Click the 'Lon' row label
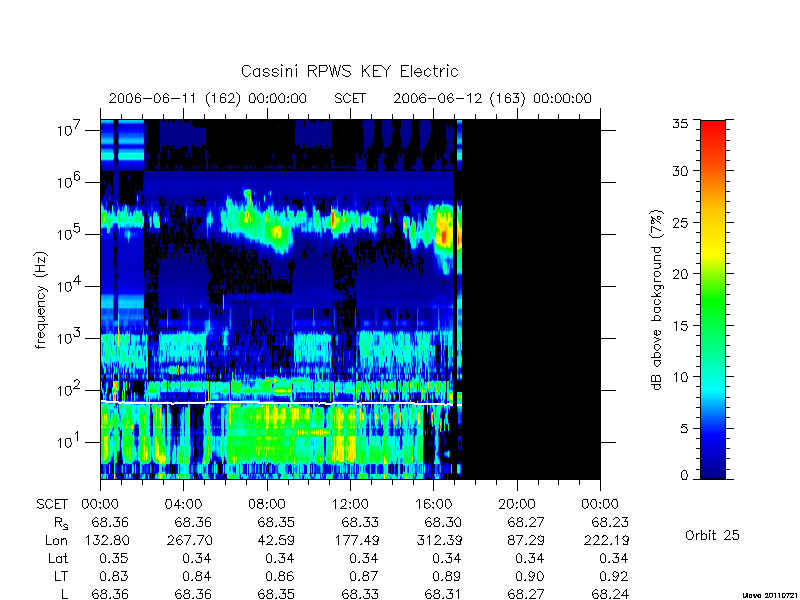Viewport: 800px width, 600px height. pyautogui.click(x=57, y=540)
